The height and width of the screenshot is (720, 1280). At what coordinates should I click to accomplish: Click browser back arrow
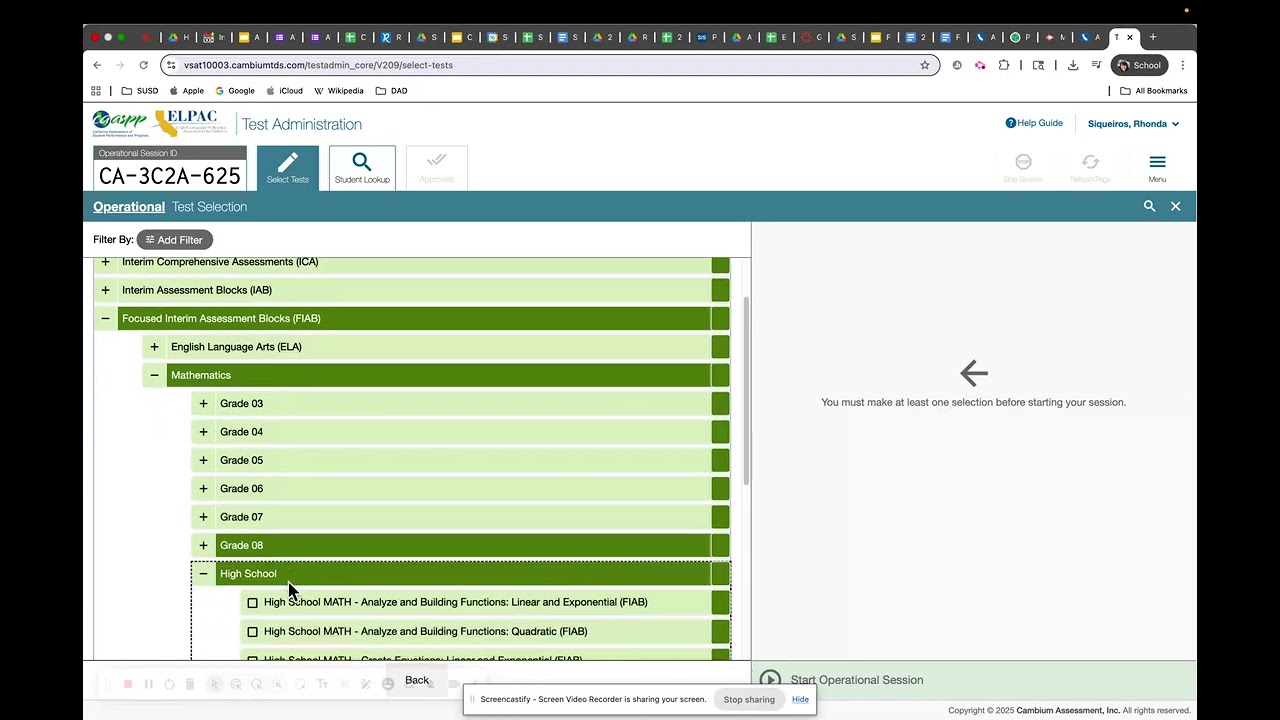point(97,65)
